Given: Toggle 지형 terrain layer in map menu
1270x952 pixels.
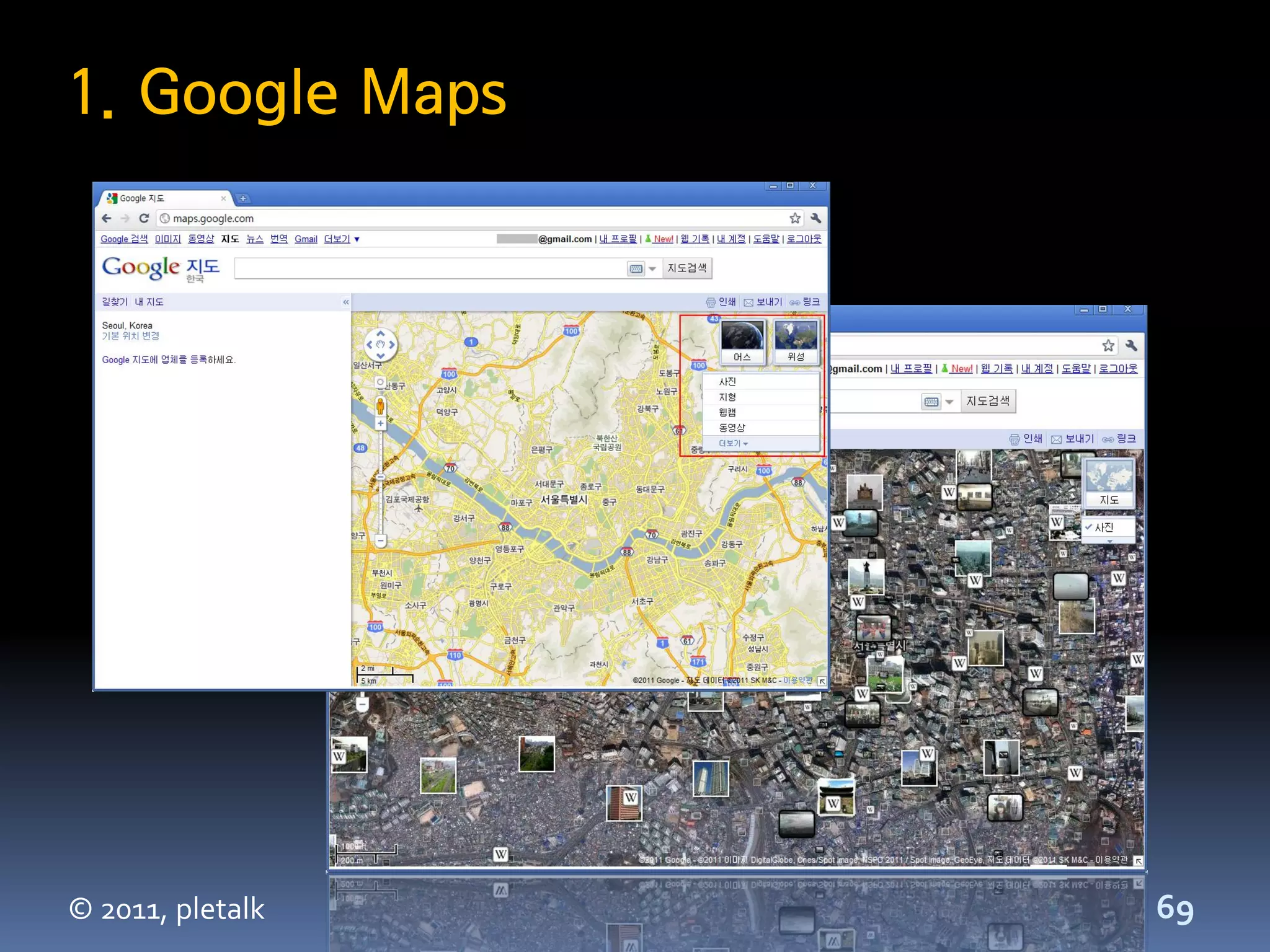Looking at the screenshot, I should [x=761, y=397].
